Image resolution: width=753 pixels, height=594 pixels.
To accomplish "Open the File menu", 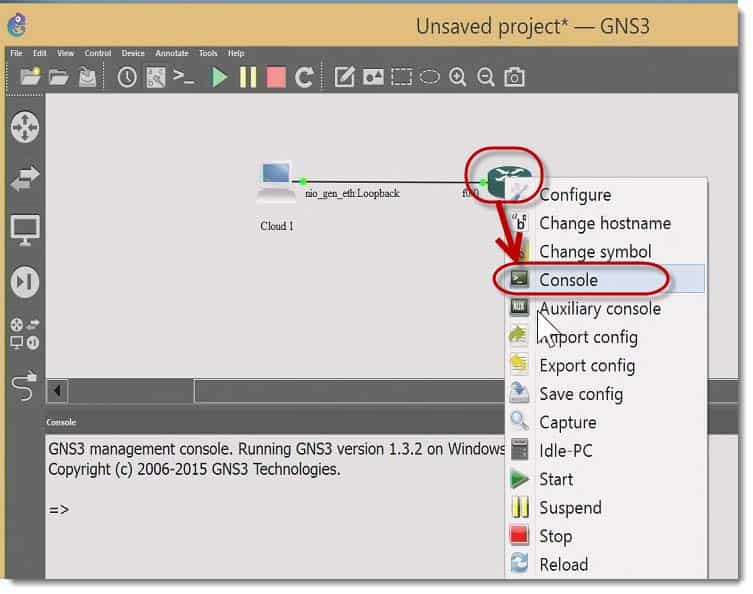I will click(x=16, y=53).
